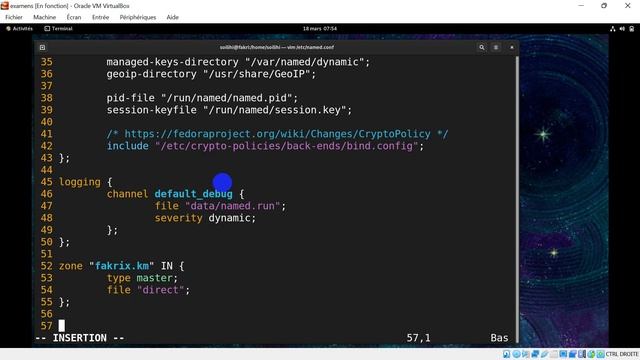
Task: Click the network adapters status icon
Action: pos(535,354)
